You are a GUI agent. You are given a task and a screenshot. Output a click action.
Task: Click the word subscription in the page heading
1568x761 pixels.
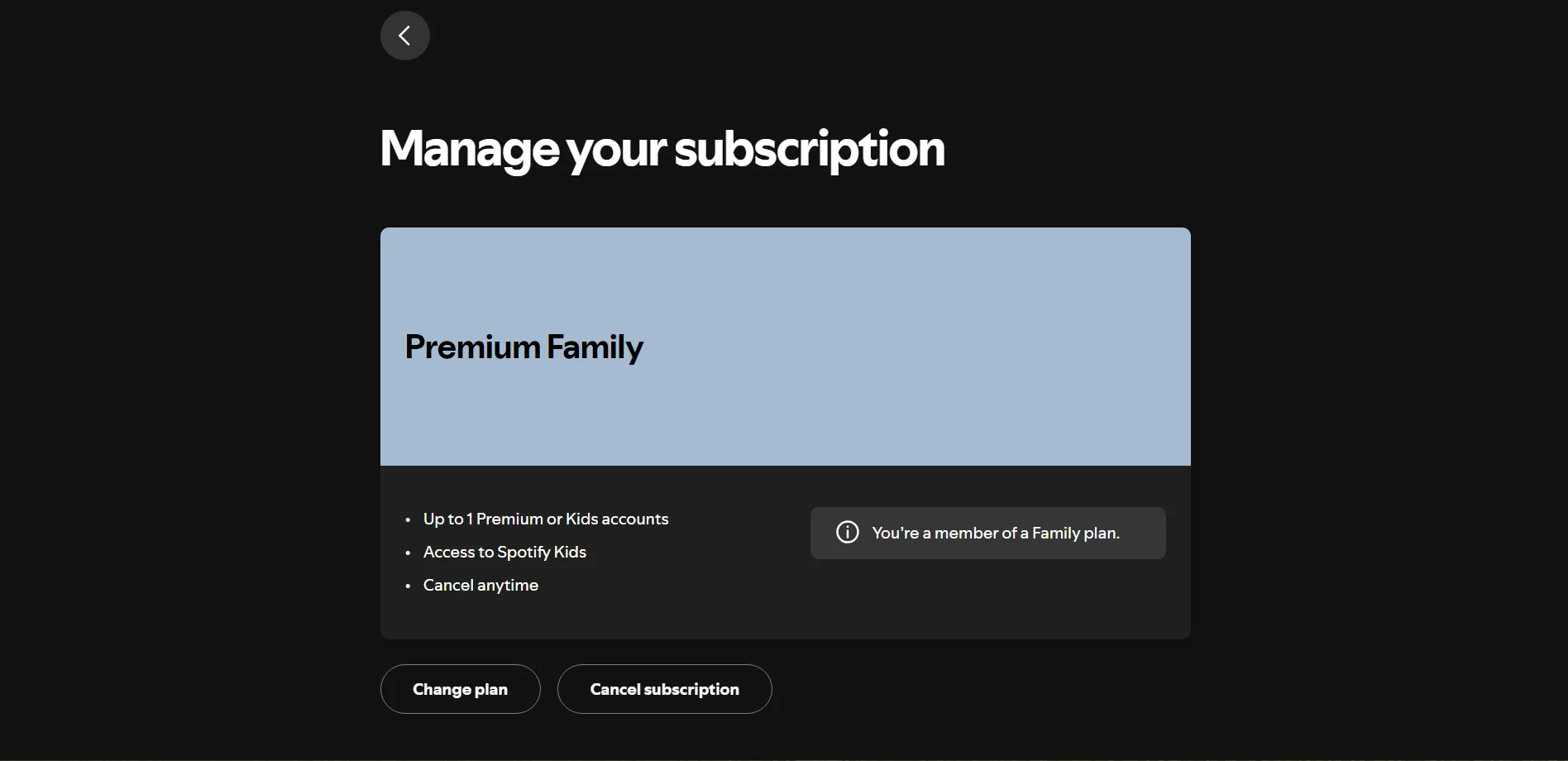point(810,149)
